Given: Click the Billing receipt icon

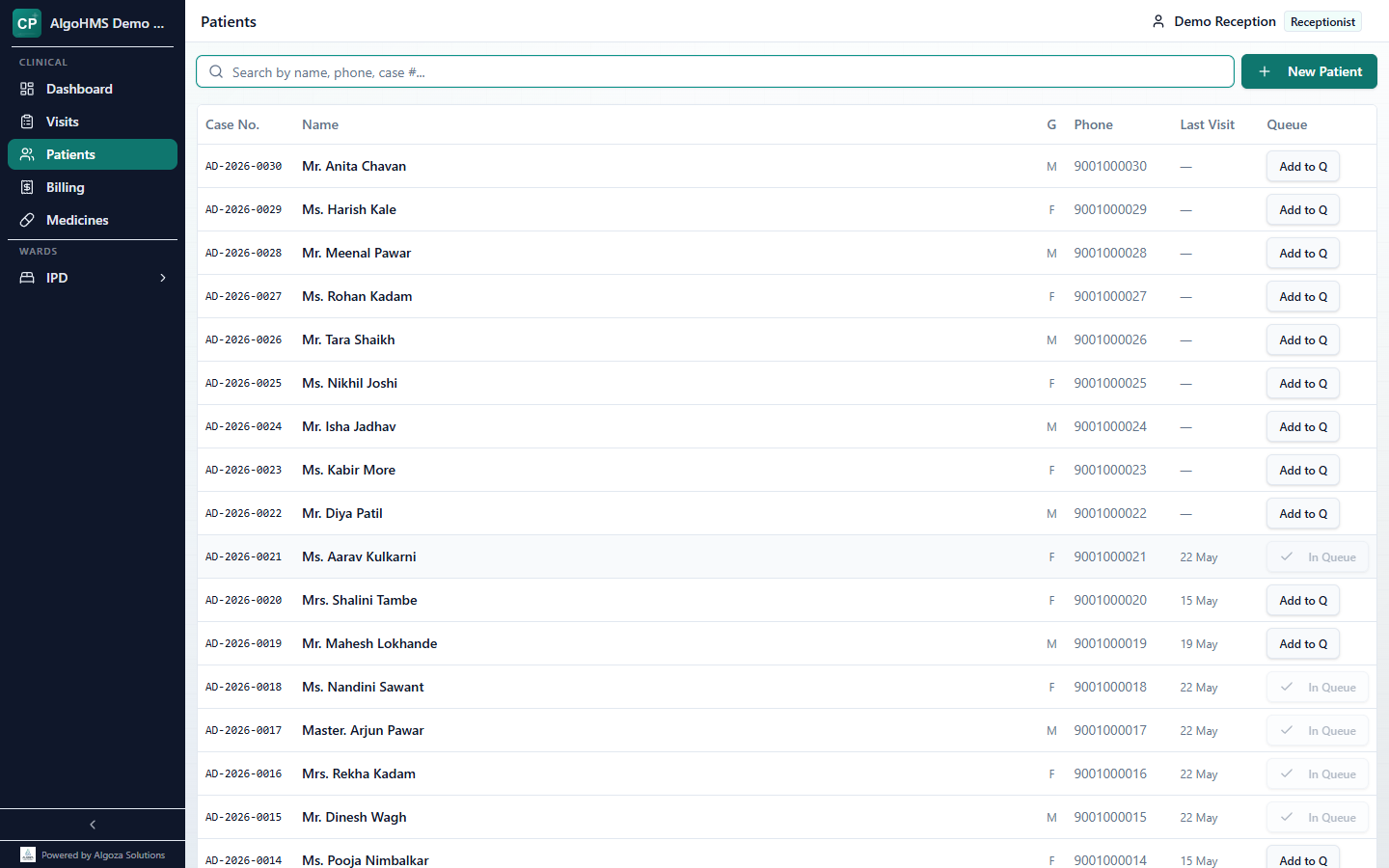Looking at the screenshot, I should (x=27, y=187).
